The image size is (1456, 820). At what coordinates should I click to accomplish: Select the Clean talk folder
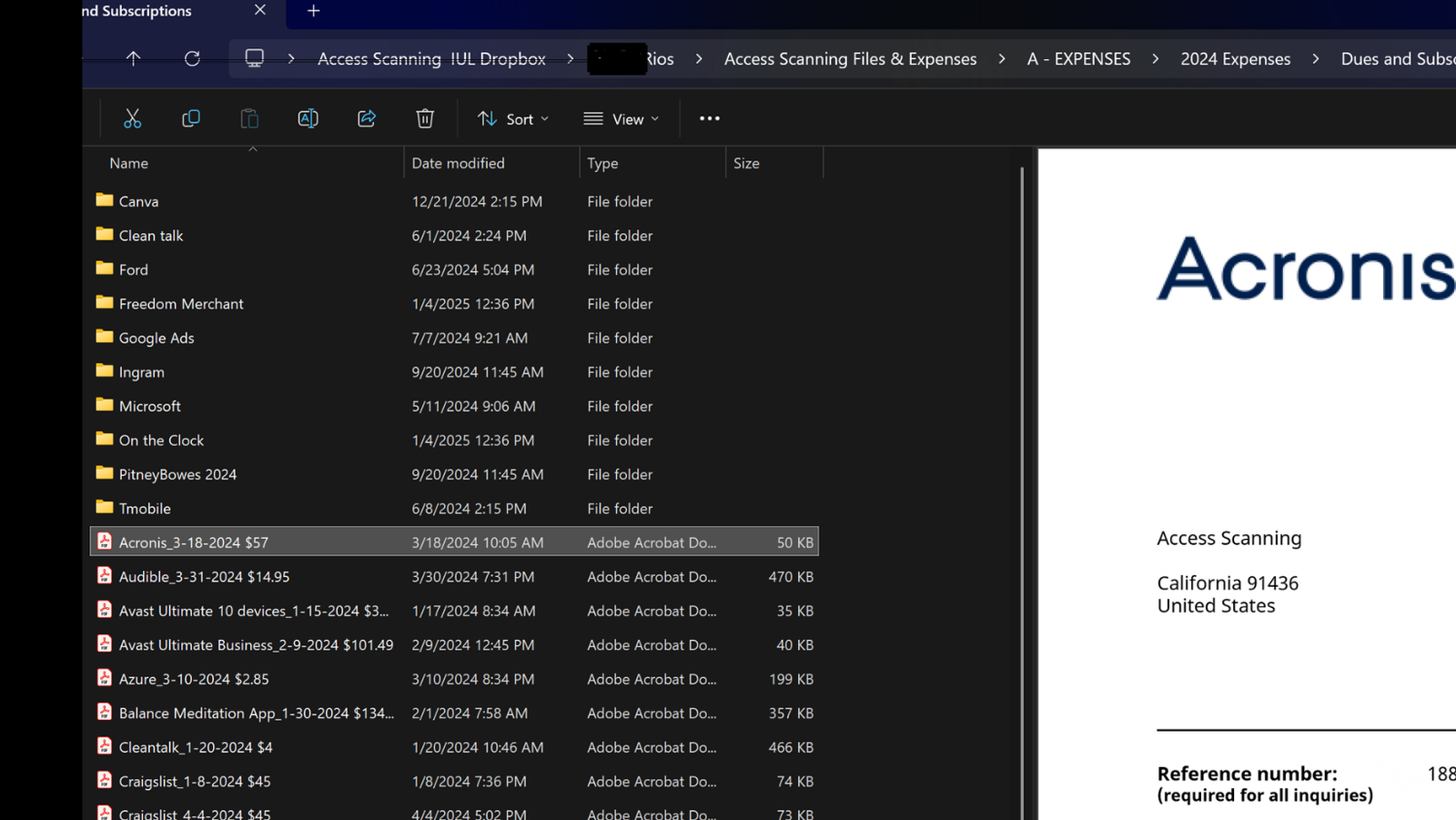[x=454, y=236]
